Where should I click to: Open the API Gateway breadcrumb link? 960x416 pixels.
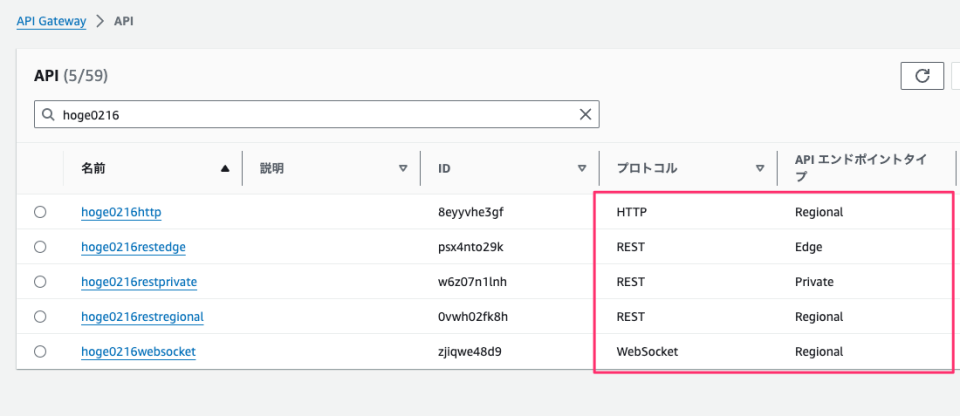tap(51, 21)
